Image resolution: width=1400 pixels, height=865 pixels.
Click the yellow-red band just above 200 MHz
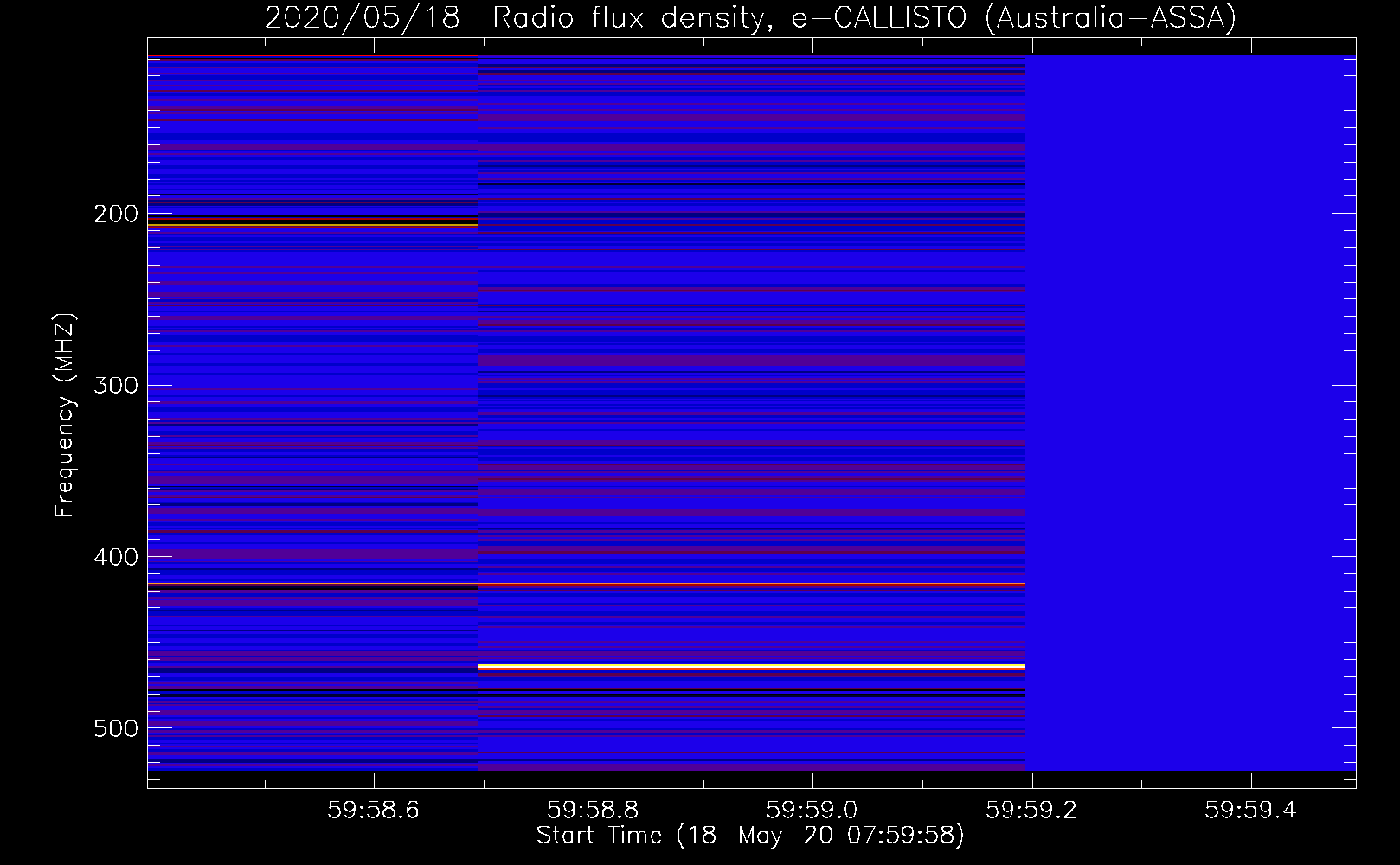click(312, 225)
